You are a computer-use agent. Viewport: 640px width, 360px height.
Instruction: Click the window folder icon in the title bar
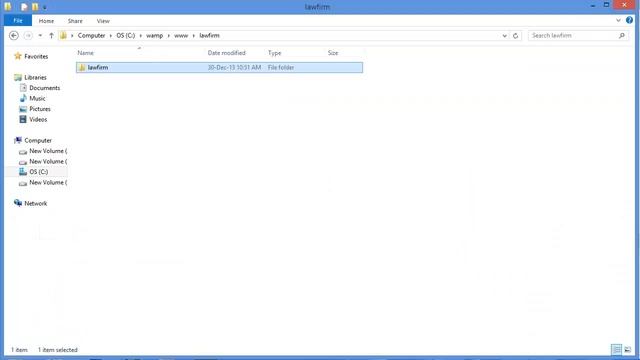[x=8, y=7]
